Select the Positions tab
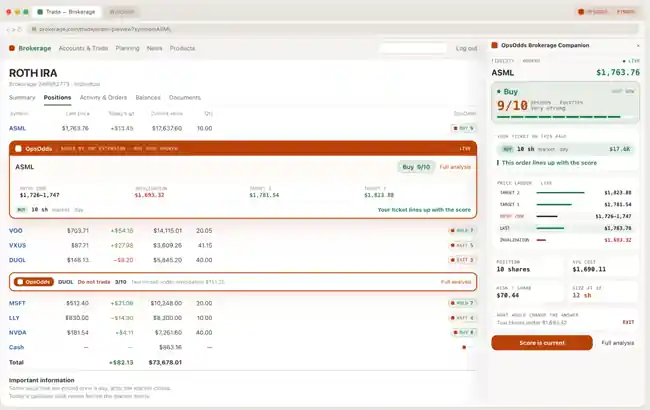 (x=57, y=97)
